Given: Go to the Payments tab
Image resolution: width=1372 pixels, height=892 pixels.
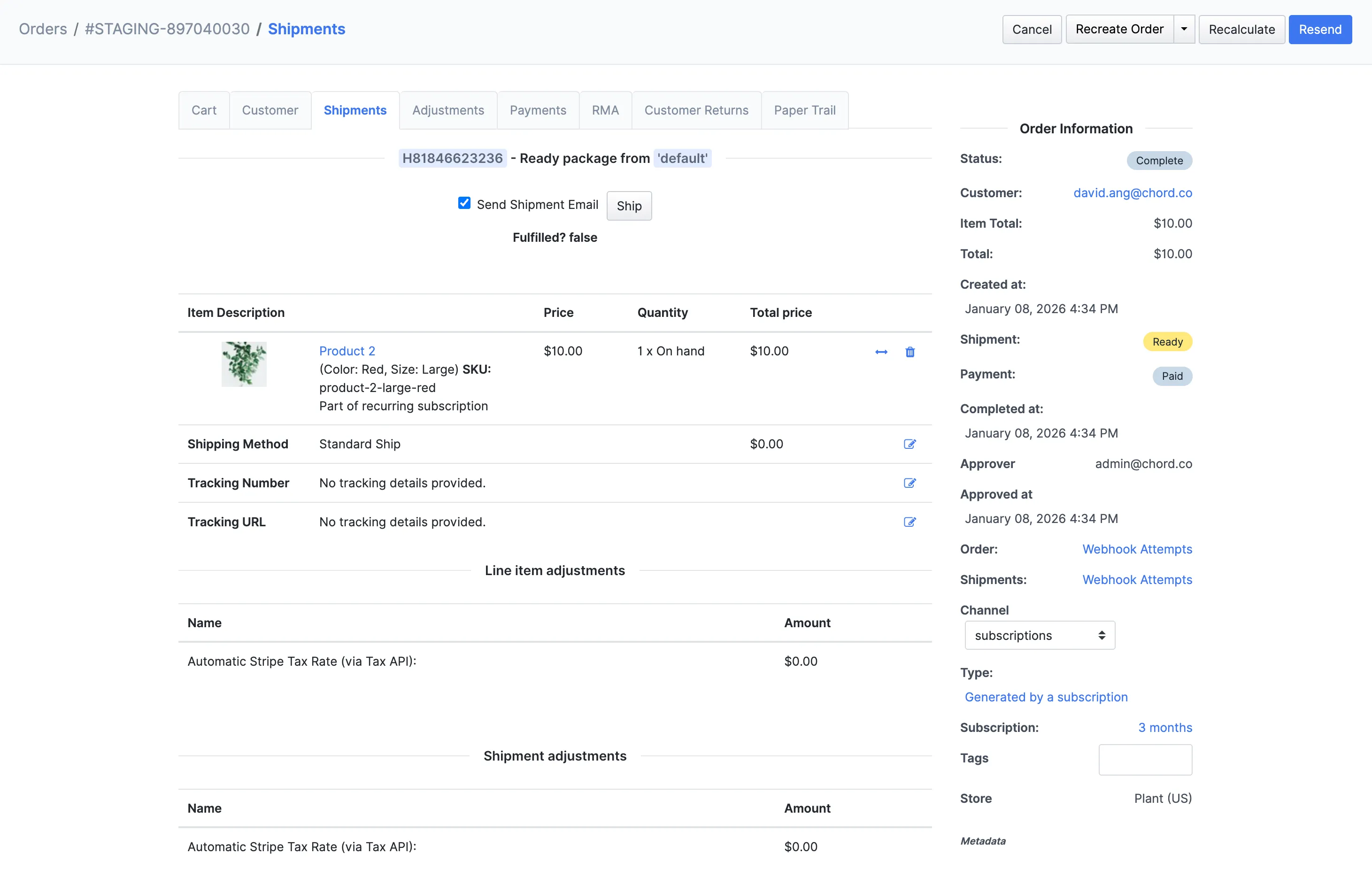Looking at the screenshot, I should (x=538, y=110).
